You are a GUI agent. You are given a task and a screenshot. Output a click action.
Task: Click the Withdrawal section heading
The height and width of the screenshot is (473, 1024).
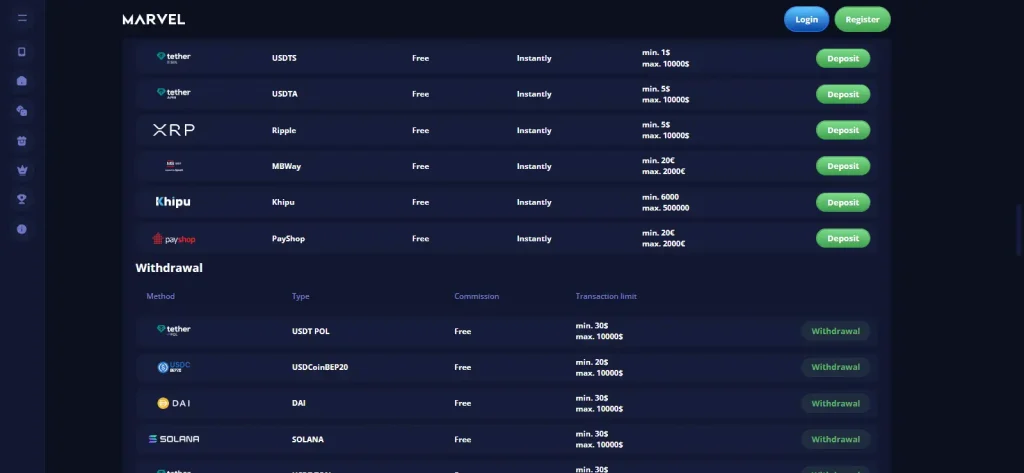coord(169,268)
